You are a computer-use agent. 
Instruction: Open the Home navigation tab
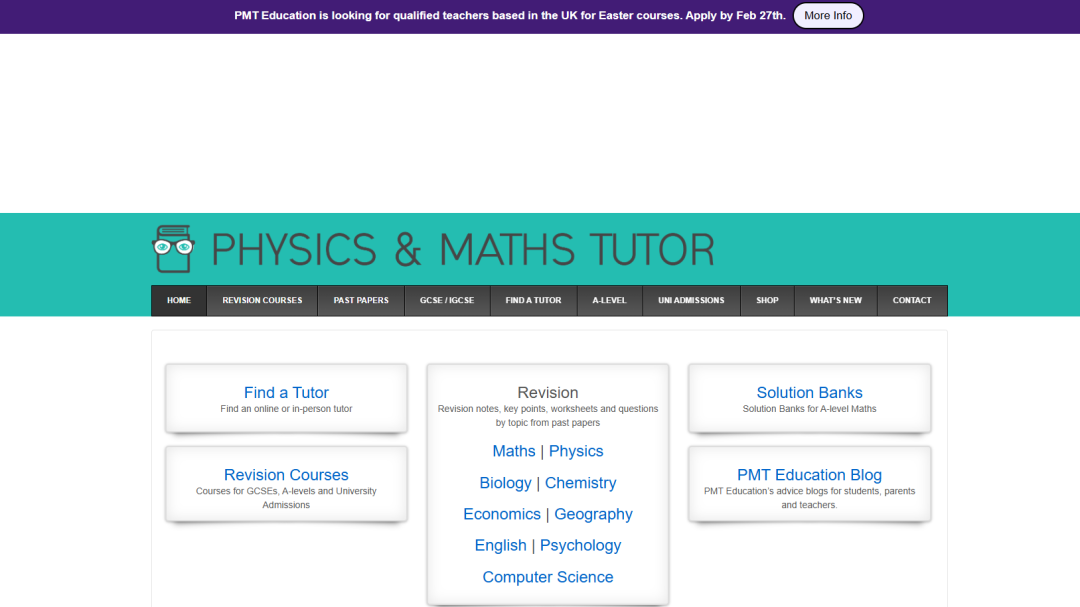click(179, 300)
